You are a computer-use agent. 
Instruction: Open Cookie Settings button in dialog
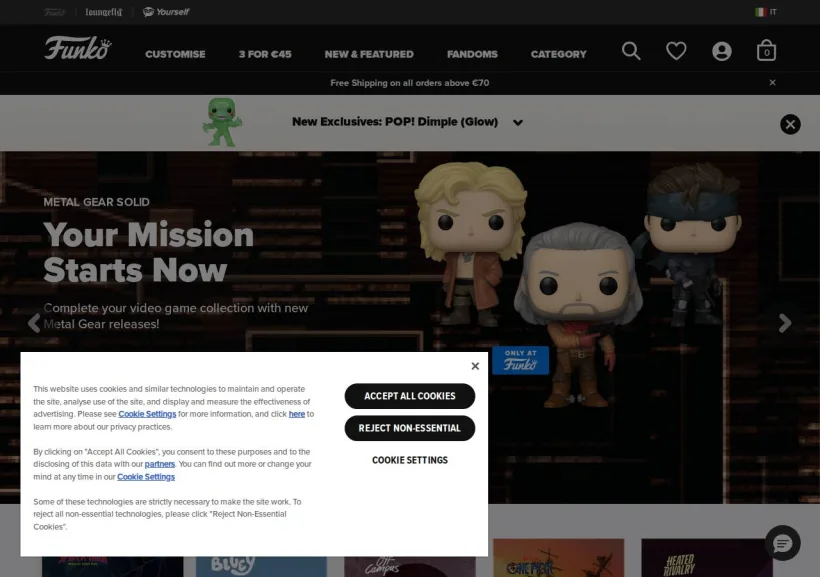coord(410,460)
